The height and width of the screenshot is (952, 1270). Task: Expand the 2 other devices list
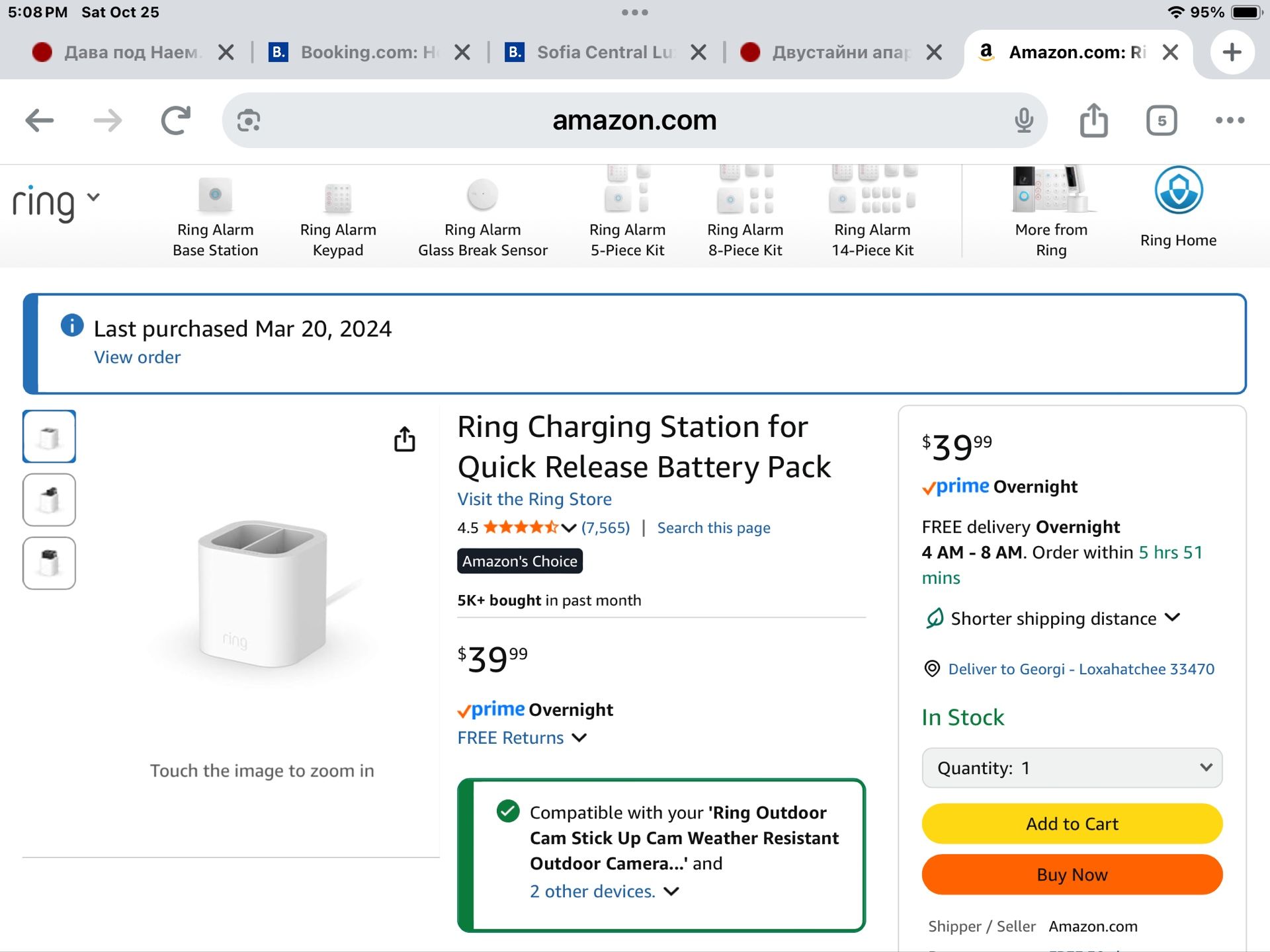(604, 891)
